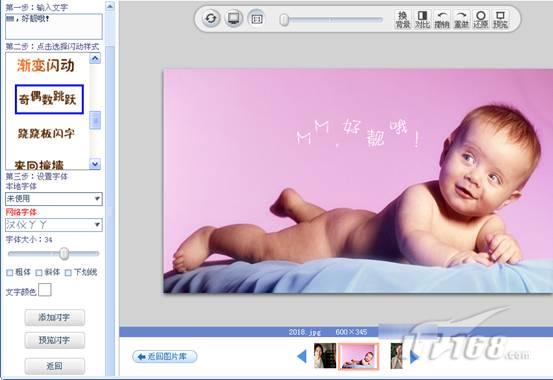The width and height of the screenshot is (553, 380).
Task: Click the fit-to-window 1:1 icon
Action: coord(256,18)
